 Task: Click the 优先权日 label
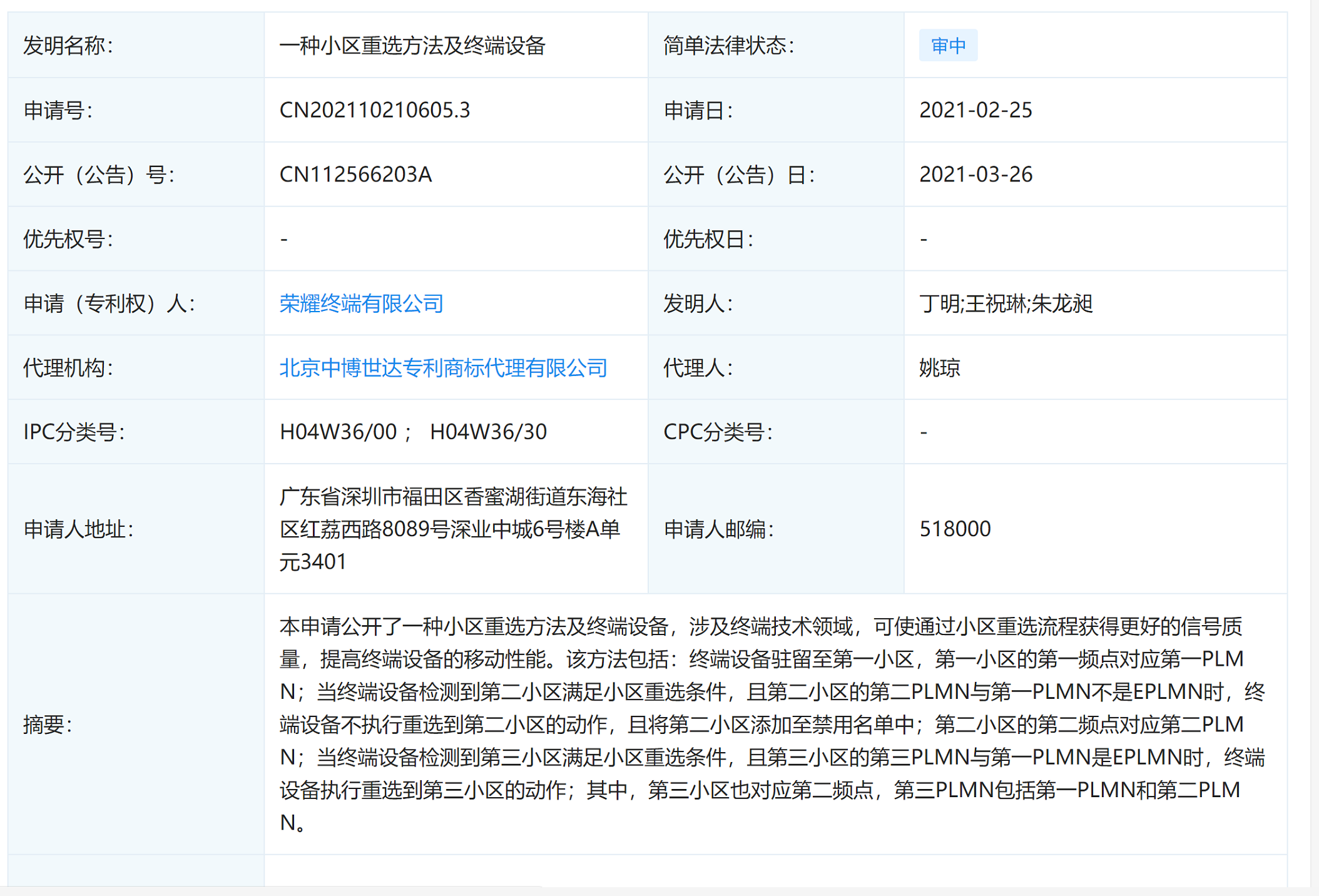coord(708,239)
